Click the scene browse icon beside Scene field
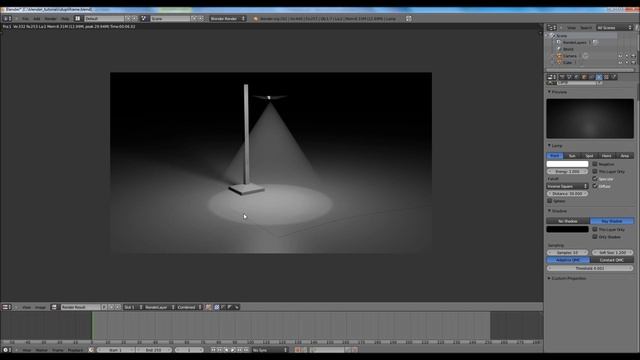The image size is (640, 360). coord(144,19)
